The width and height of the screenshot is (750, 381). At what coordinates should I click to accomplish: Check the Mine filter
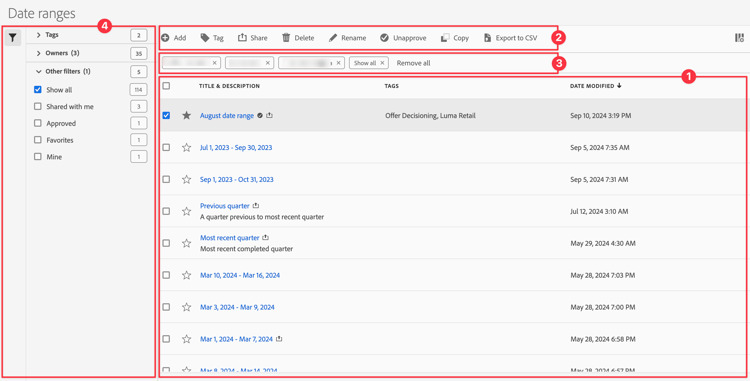[x=38, y=157]
